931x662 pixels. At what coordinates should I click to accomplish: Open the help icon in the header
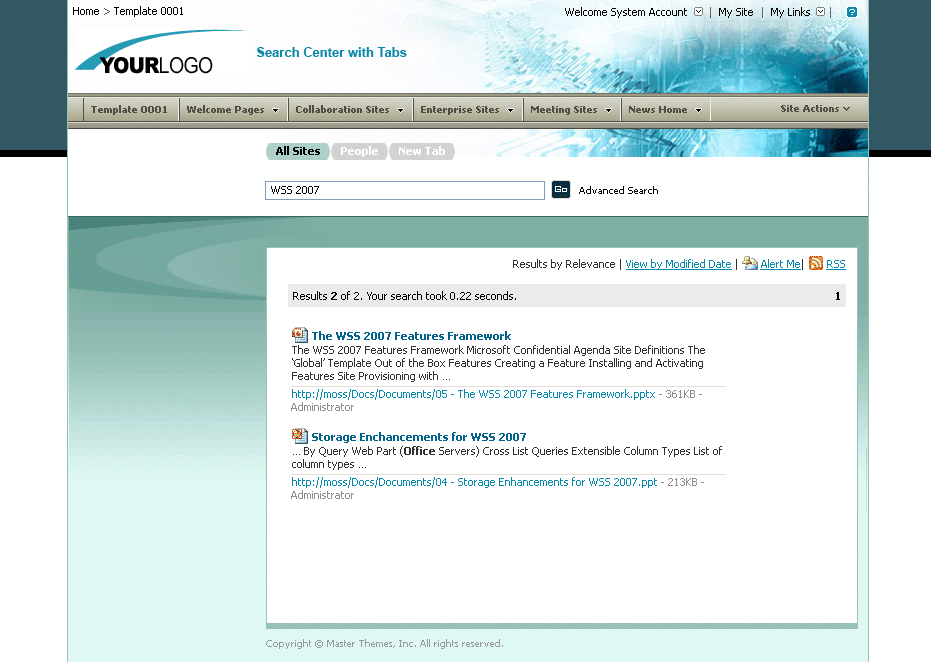851,11
